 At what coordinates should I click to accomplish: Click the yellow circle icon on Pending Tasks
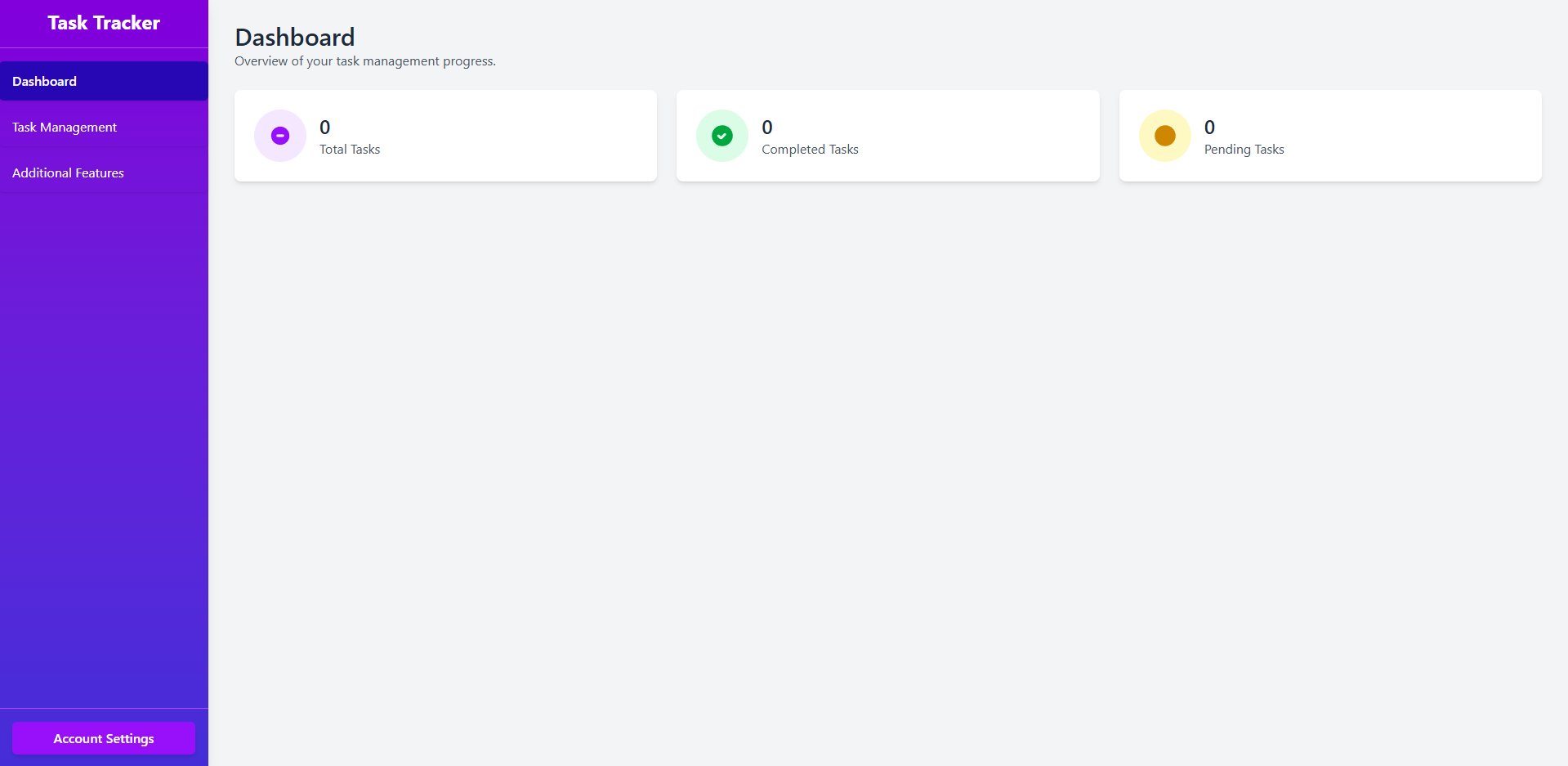1164,135
